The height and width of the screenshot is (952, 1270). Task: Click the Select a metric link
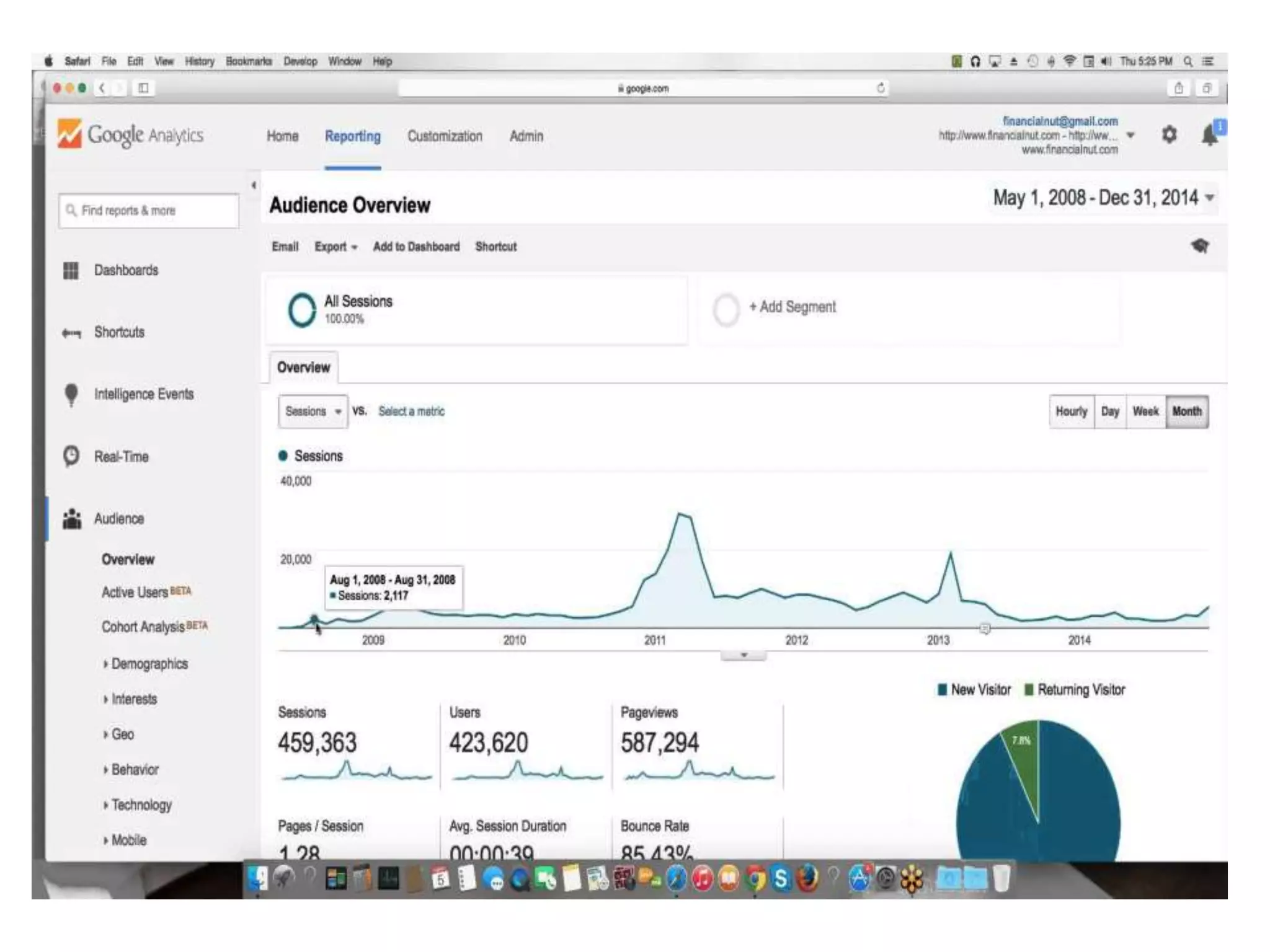411,412
